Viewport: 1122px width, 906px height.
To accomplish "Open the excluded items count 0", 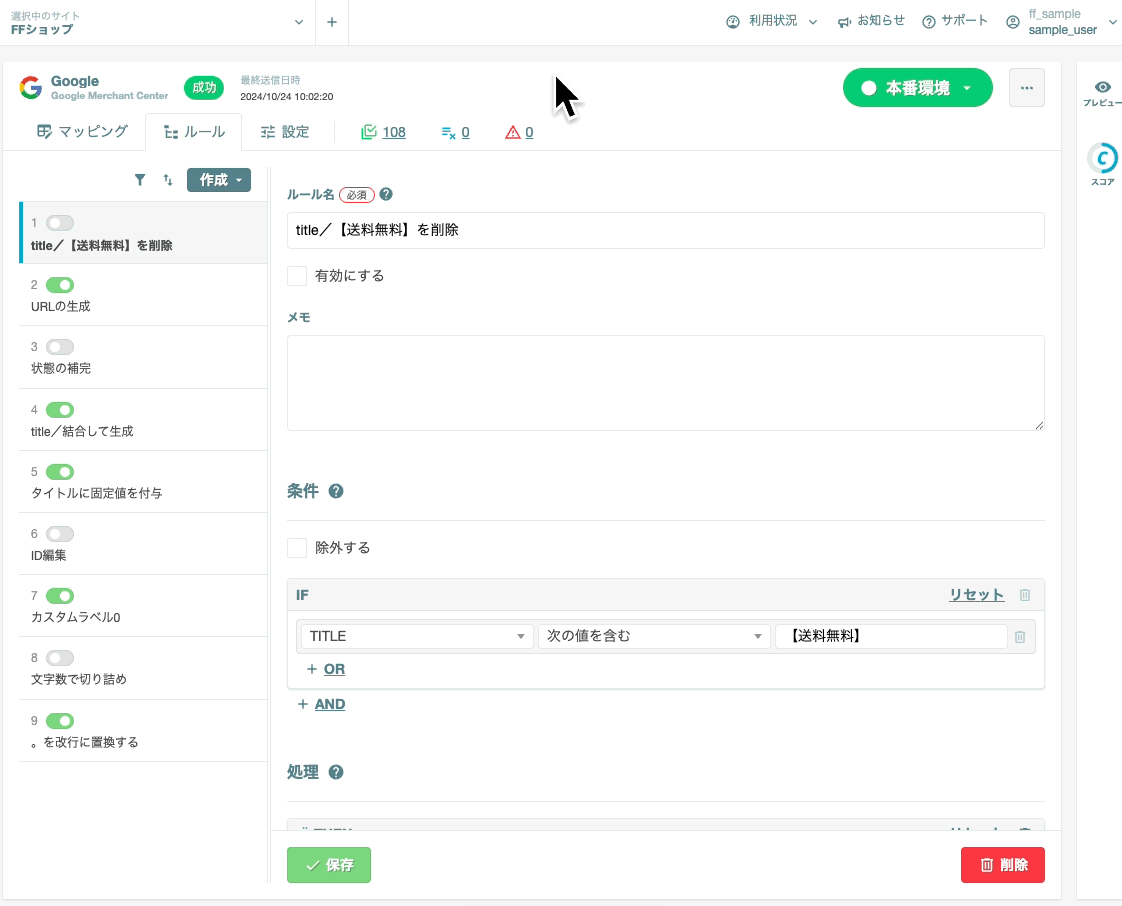I will (x=456, y=132).
